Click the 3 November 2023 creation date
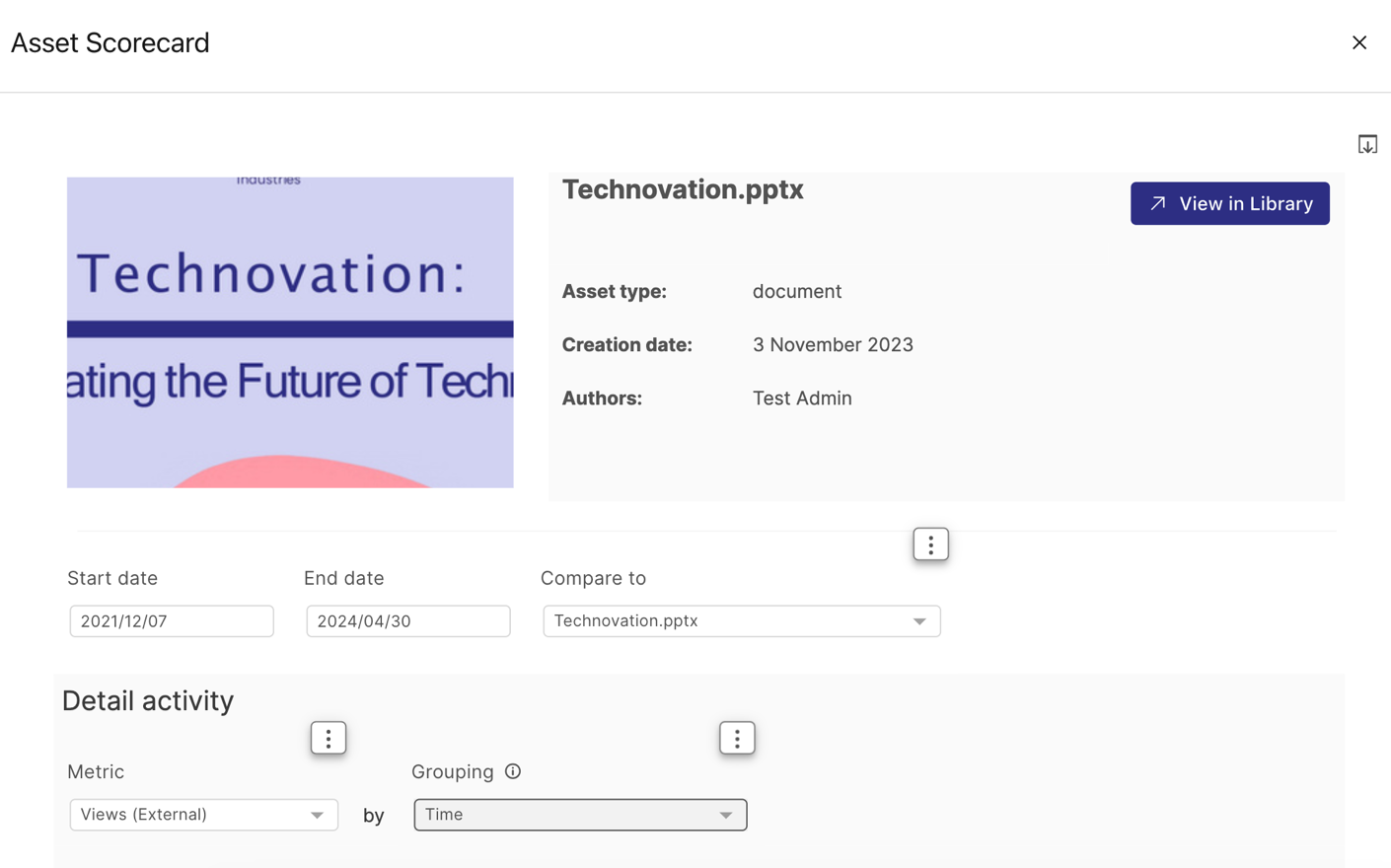 [832, 345]
